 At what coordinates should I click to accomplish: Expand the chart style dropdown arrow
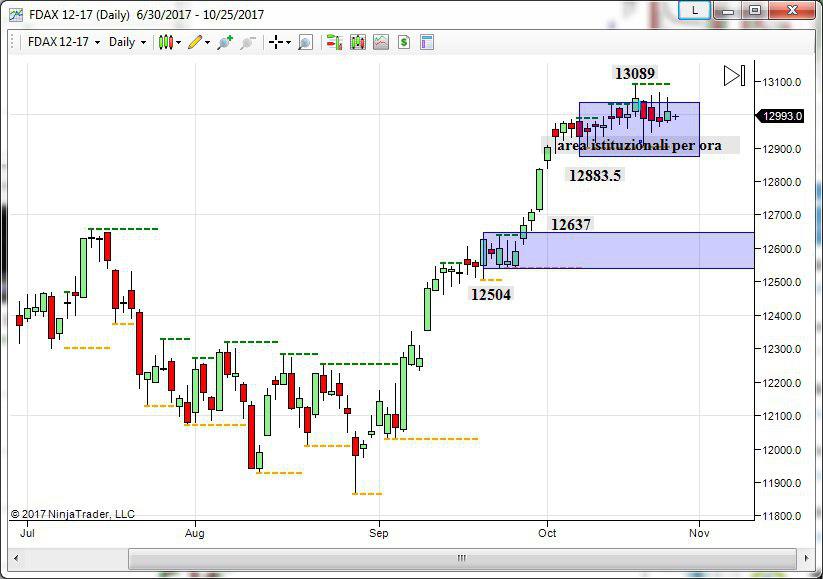coord(179,43)
